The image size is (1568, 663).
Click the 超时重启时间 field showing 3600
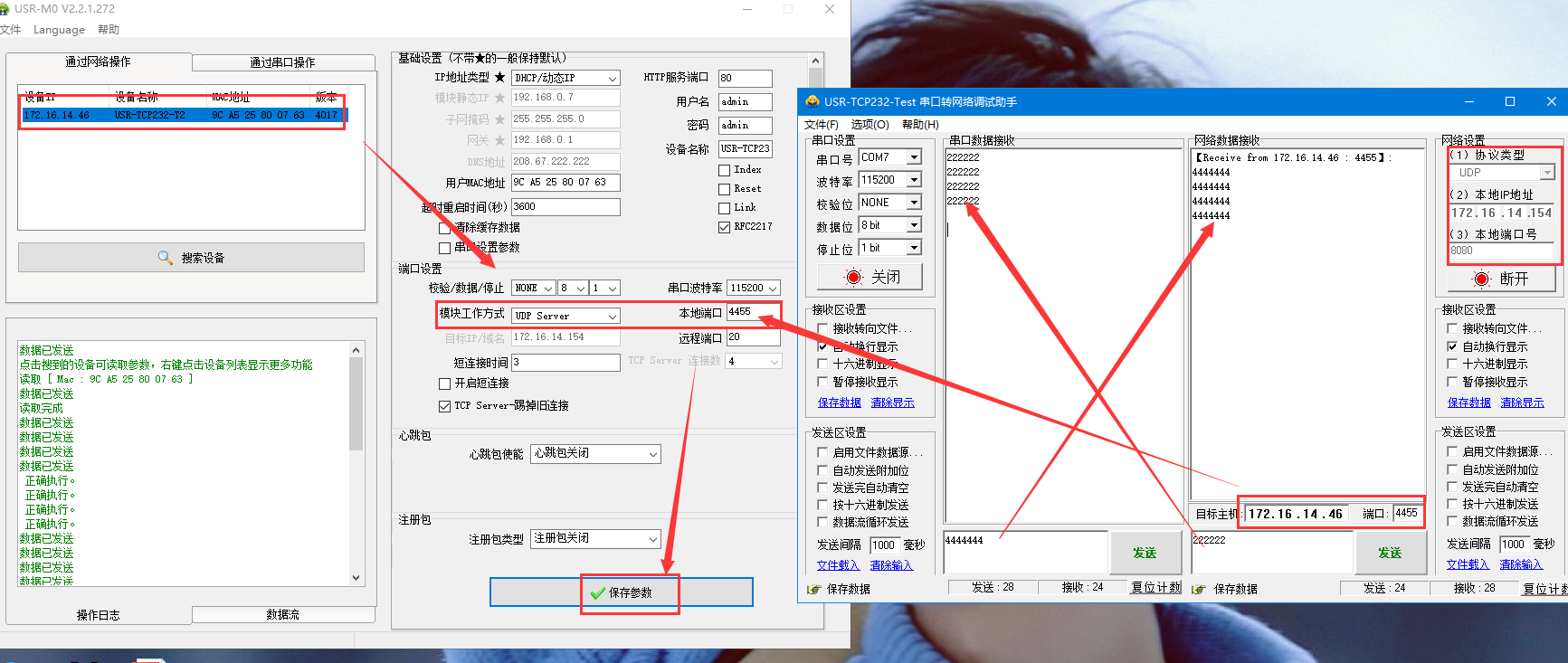565,207
